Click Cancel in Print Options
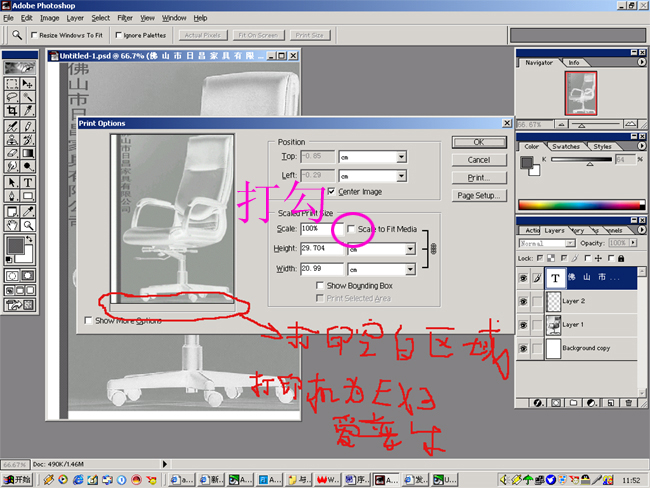 tap(479, 160)
